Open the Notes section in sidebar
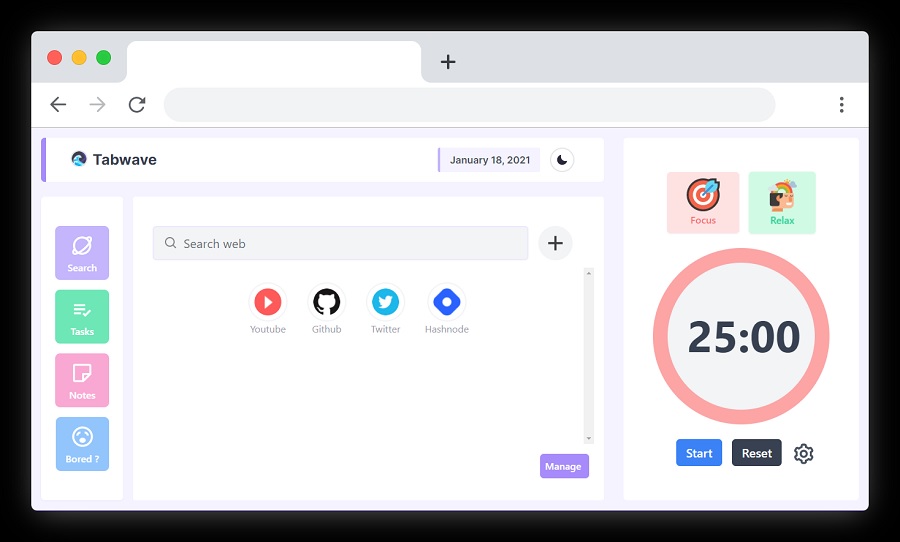 (82, 380)
